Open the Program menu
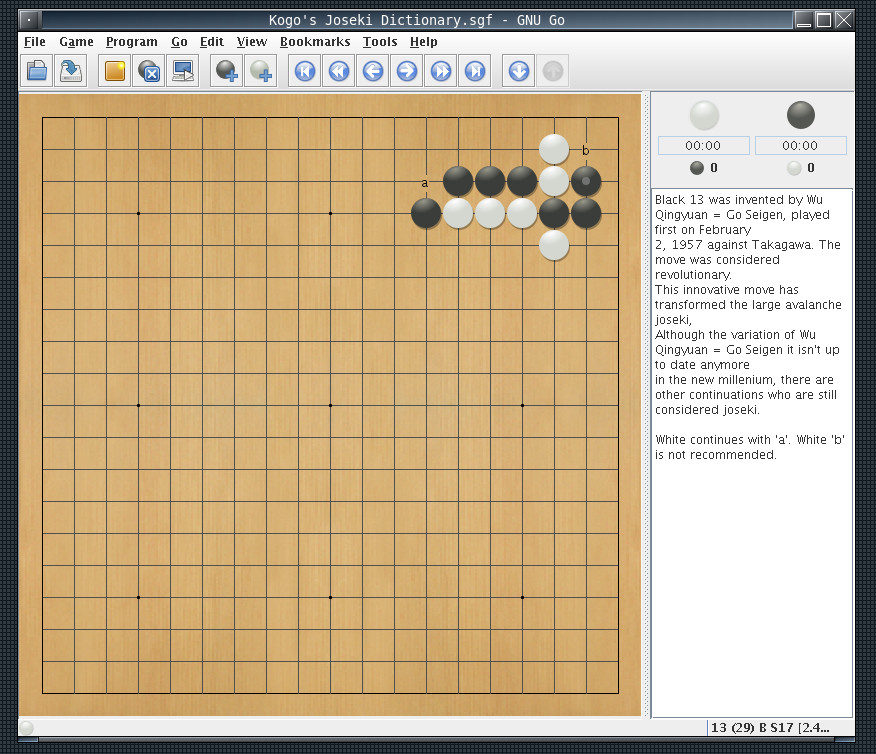Image resolution: width=876 pixels, height=754 pixels. 132,42
